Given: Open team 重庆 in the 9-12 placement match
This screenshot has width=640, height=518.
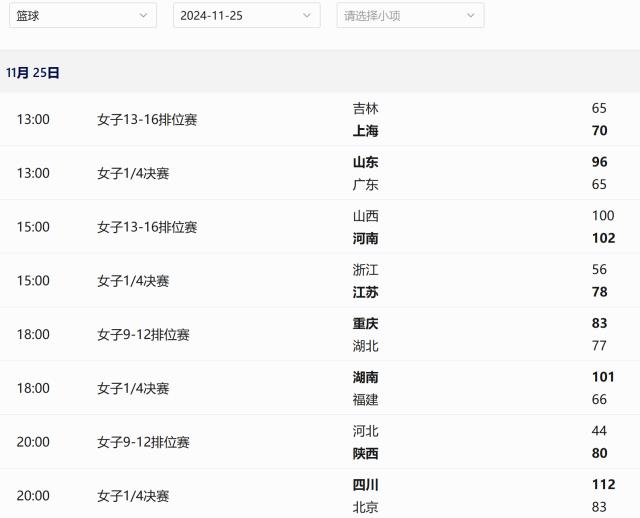Looking at the screenshot, I should tap(366, 324).
